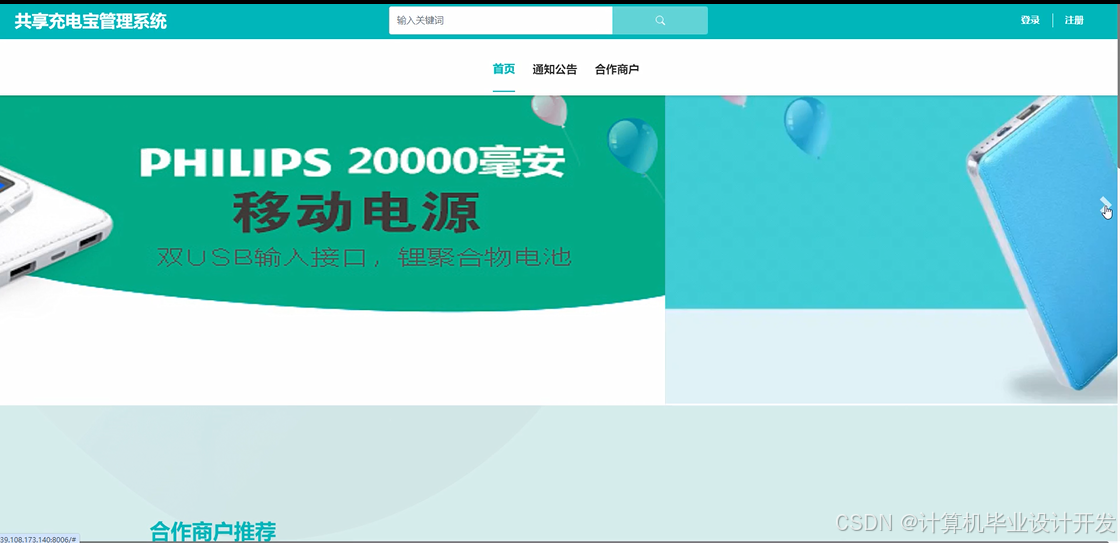
Task: Click the blue power bank slide
Action: (892, 249)
